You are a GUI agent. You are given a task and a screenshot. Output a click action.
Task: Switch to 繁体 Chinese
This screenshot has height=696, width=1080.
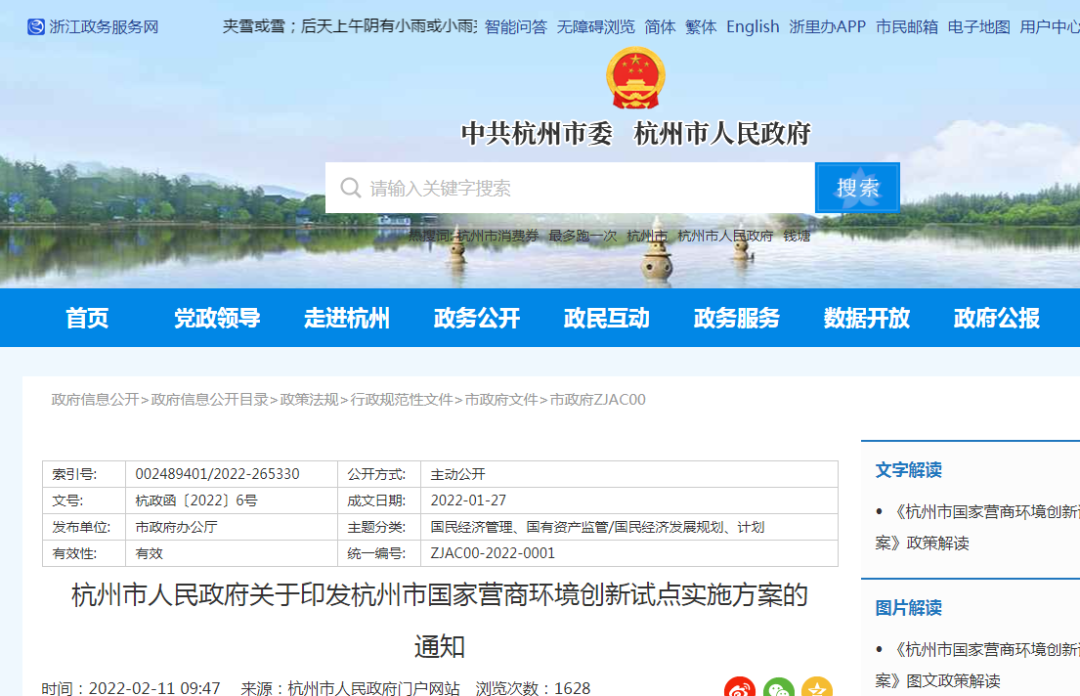click(x=700, y=27)
